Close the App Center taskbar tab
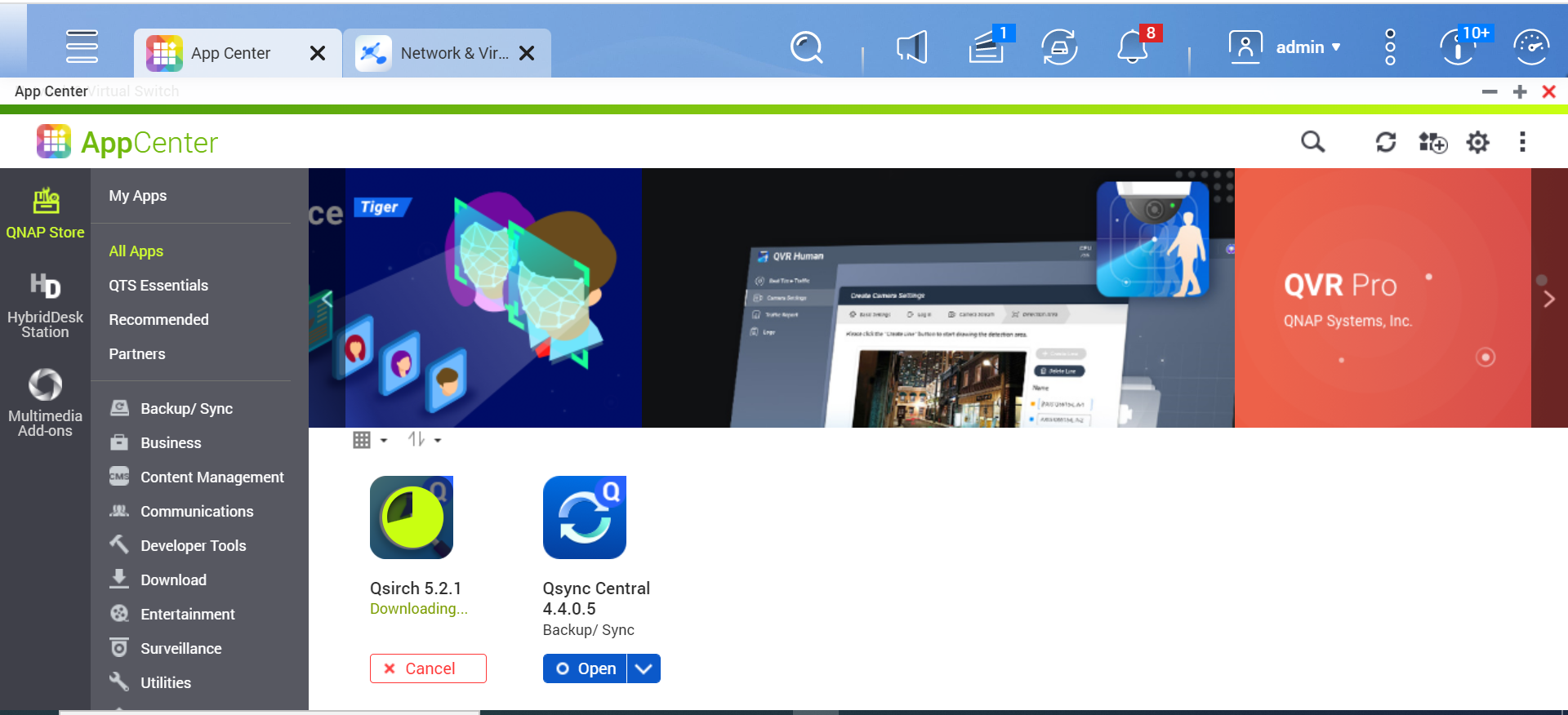The image size is (1568, 715). (x=318, y=53)
